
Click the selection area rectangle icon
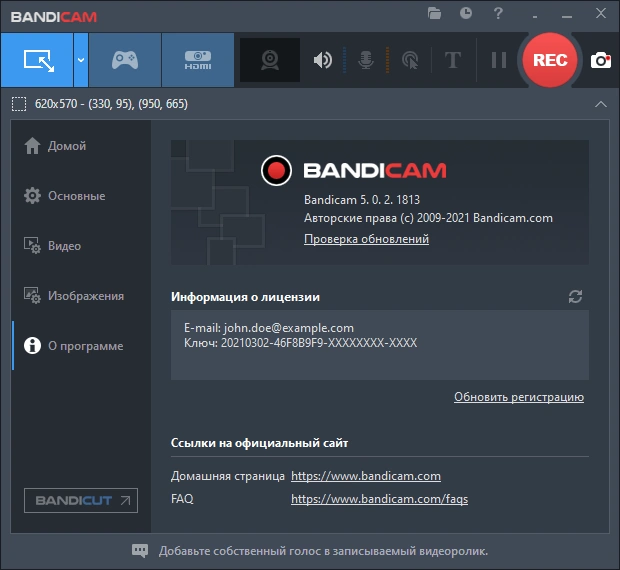point(19,104)
